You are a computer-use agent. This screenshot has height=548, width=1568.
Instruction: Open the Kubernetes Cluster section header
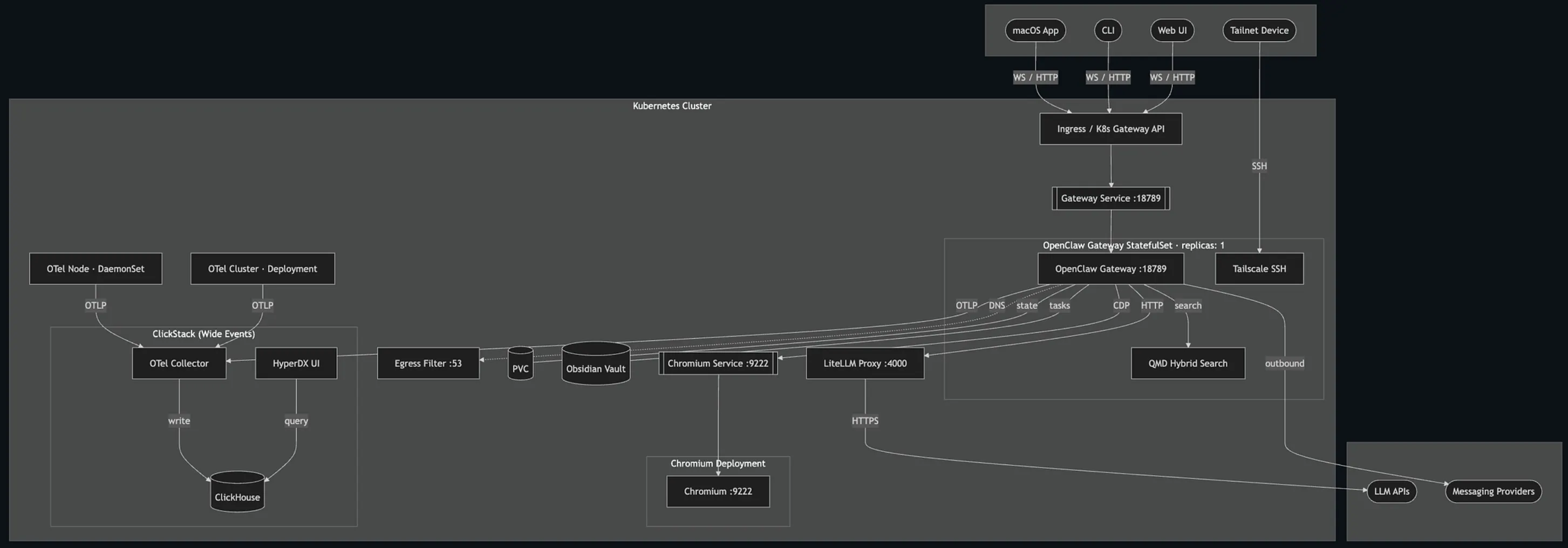click(671, 105)
